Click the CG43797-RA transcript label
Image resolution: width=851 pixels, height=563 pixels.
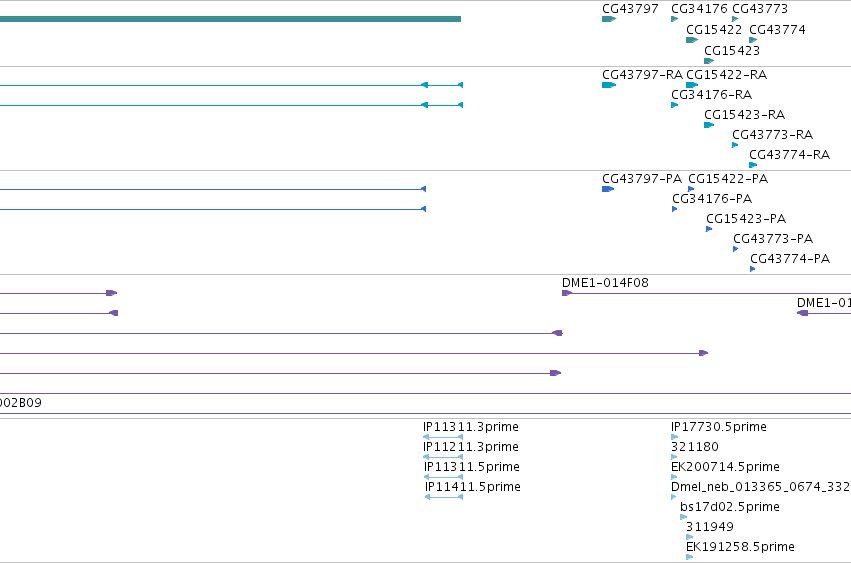coord(642,75)
